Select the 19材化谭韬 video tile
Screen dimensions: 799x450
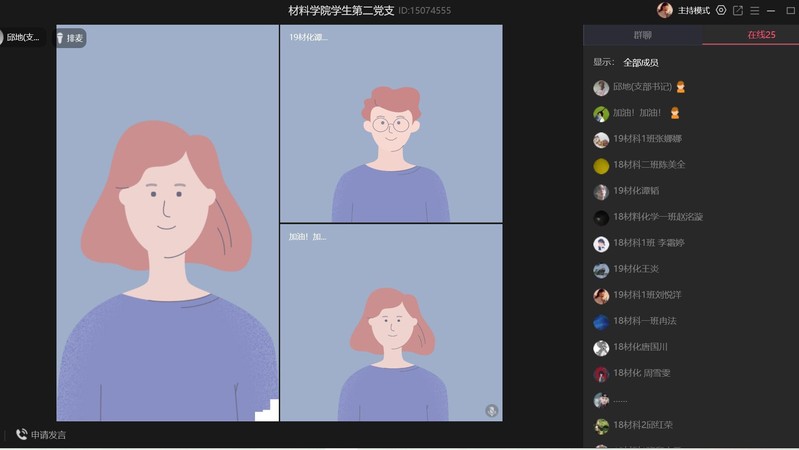point(391,123)
